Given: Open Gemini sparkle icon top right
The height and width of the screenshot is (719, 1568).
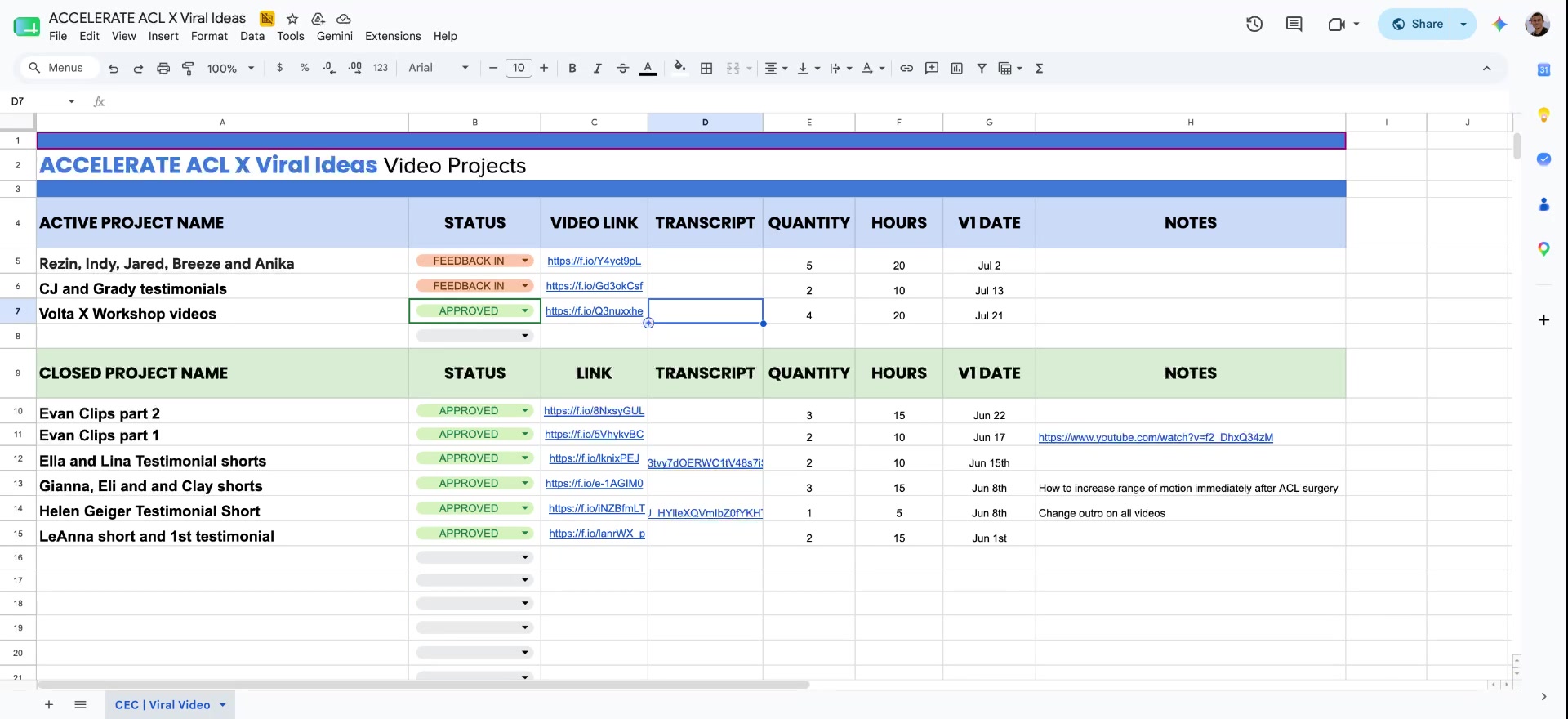Looking at the screenshot, I should [x=1499, y=24].
